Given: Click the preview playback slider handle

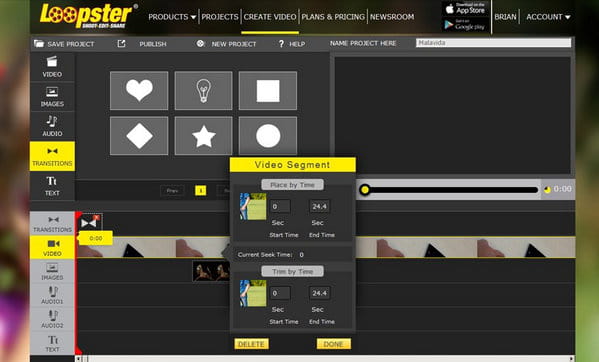Looking at the screenshot, I should (x=365, y=190).
